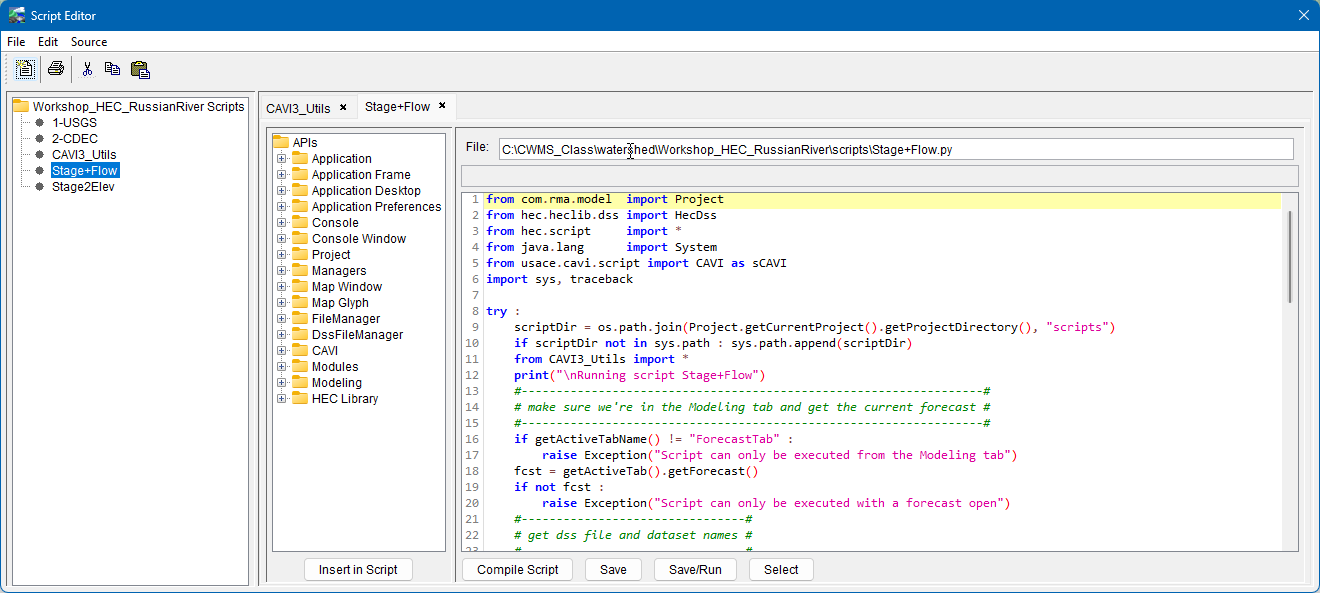Close the Stage+Flow tab with its X

(x=442, y=106)
